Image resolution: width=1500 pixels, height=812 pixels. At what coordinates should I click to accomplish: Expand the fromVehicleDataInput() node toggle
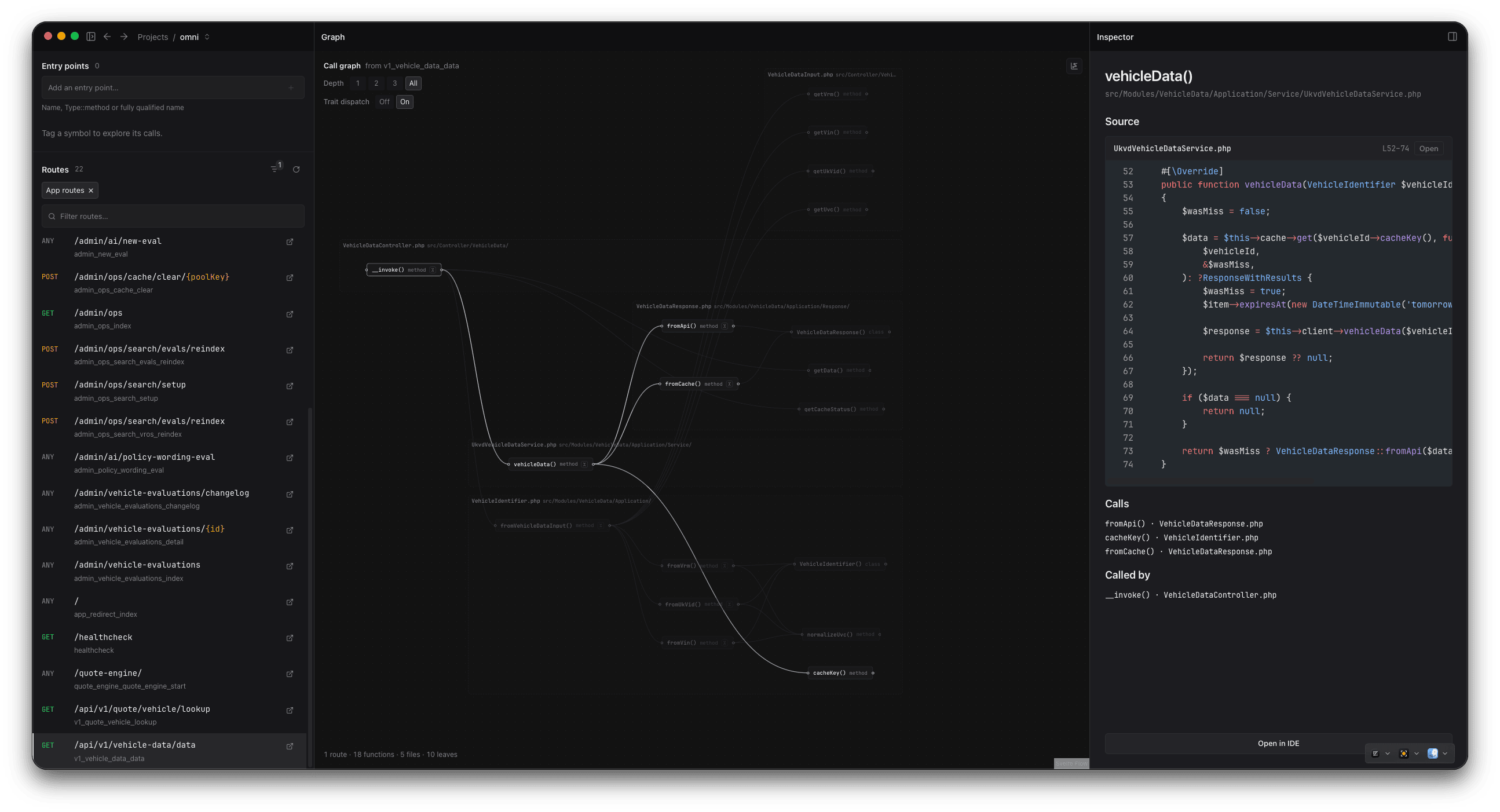[601, 525]
